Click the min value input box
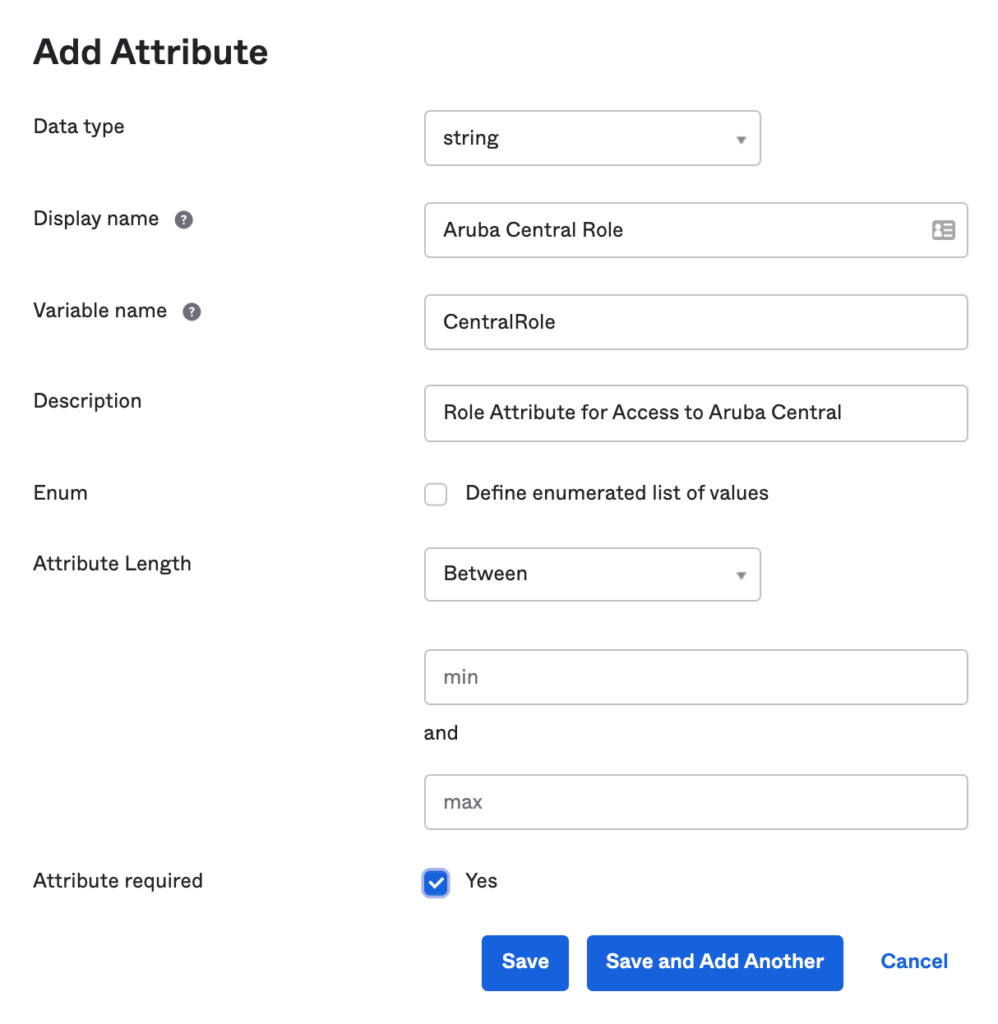The width and height of the screenshot is (998, 1024). coord(695,677)
